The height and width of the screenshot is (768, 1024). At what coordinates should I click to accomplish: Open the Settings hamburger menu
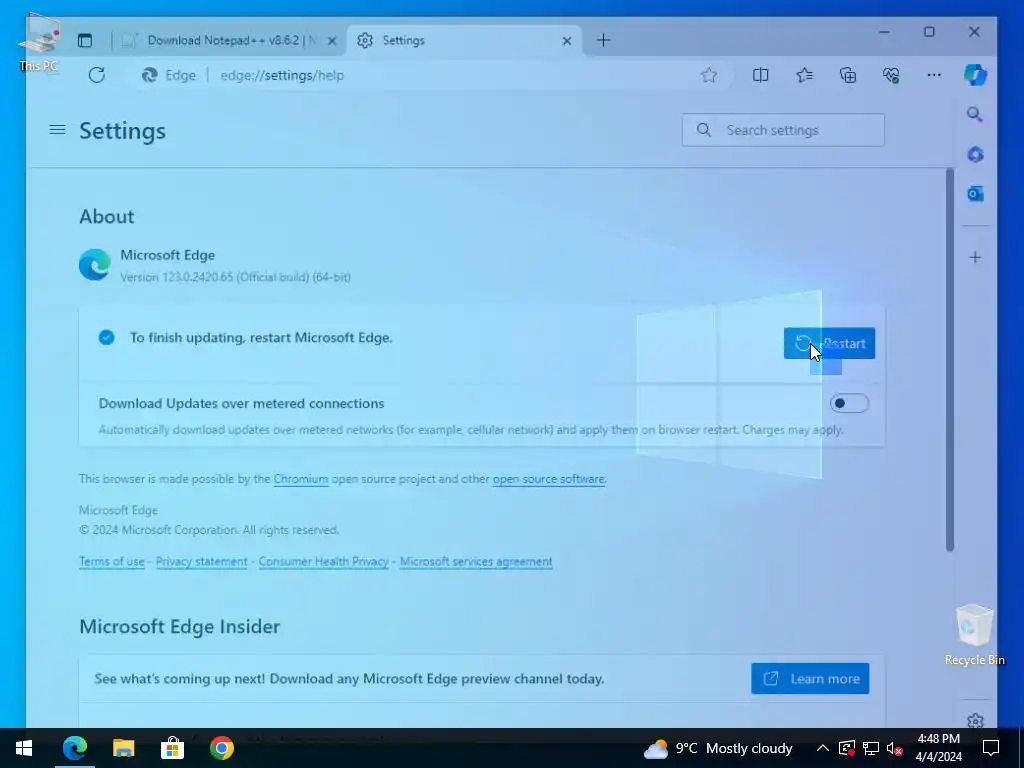click(x=57, y=130)
